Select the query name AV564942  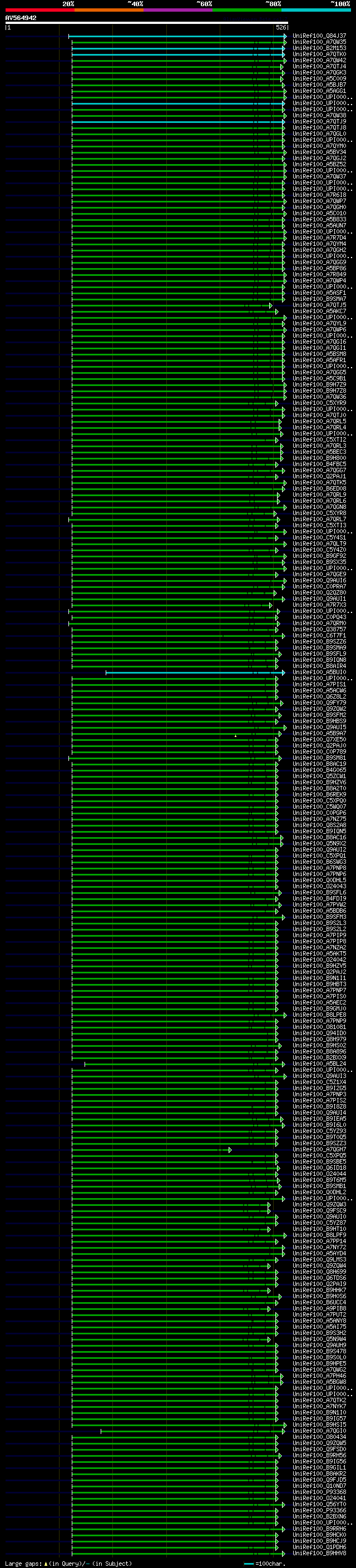[x=21, y=18]
